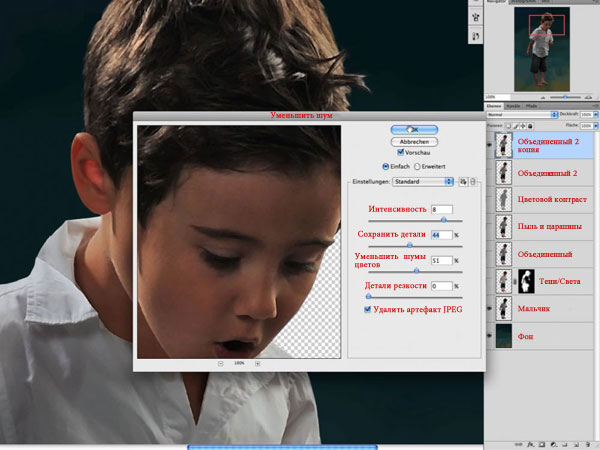
Task: Adjust the Сохранить детали slider handle
Action: tap(409, 245)
